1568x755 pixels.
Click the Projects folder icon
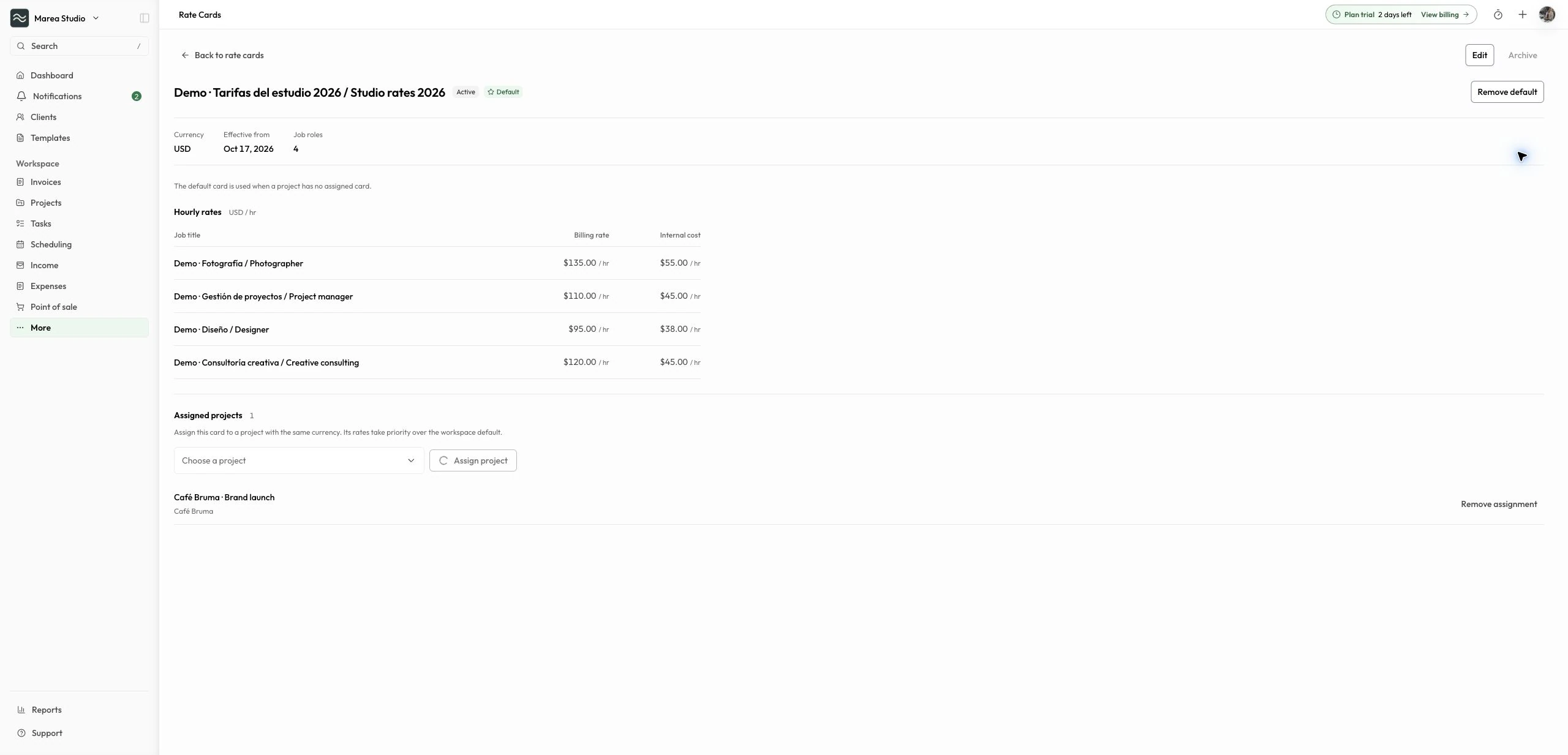(x=20, y=203)
